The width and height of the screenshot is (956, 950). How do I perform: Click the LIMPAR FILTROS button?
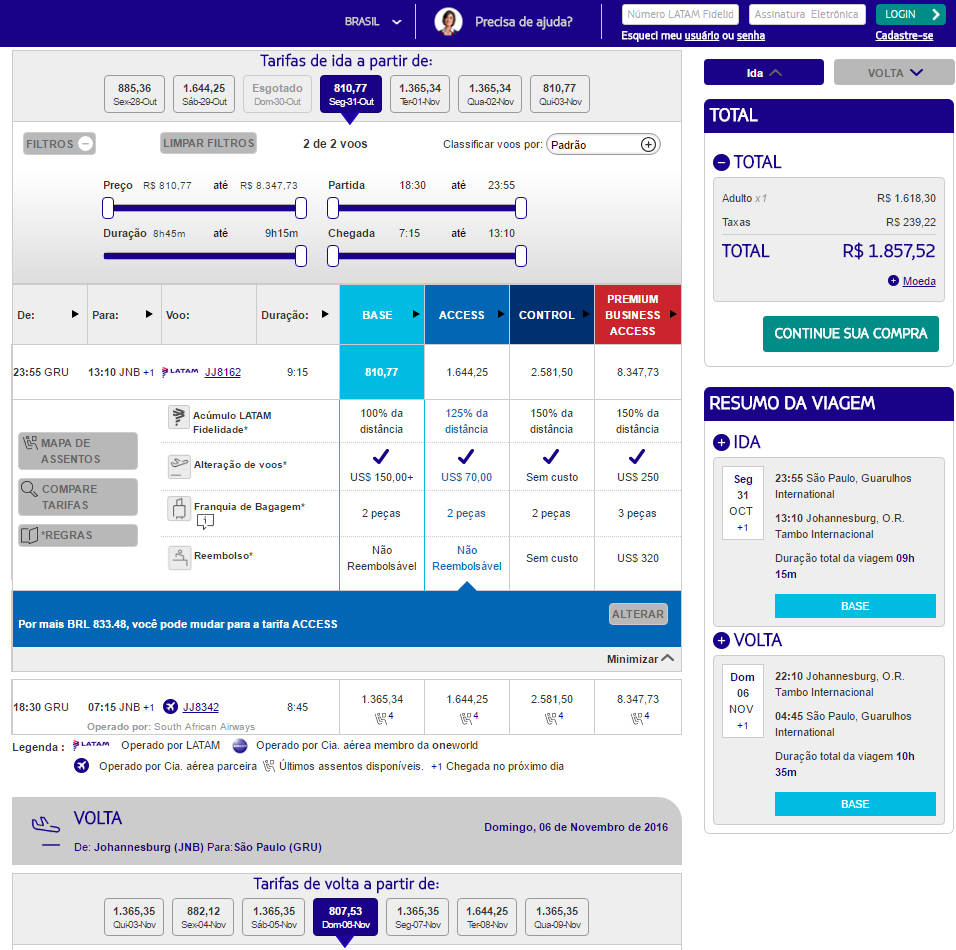tap(209, 143)
